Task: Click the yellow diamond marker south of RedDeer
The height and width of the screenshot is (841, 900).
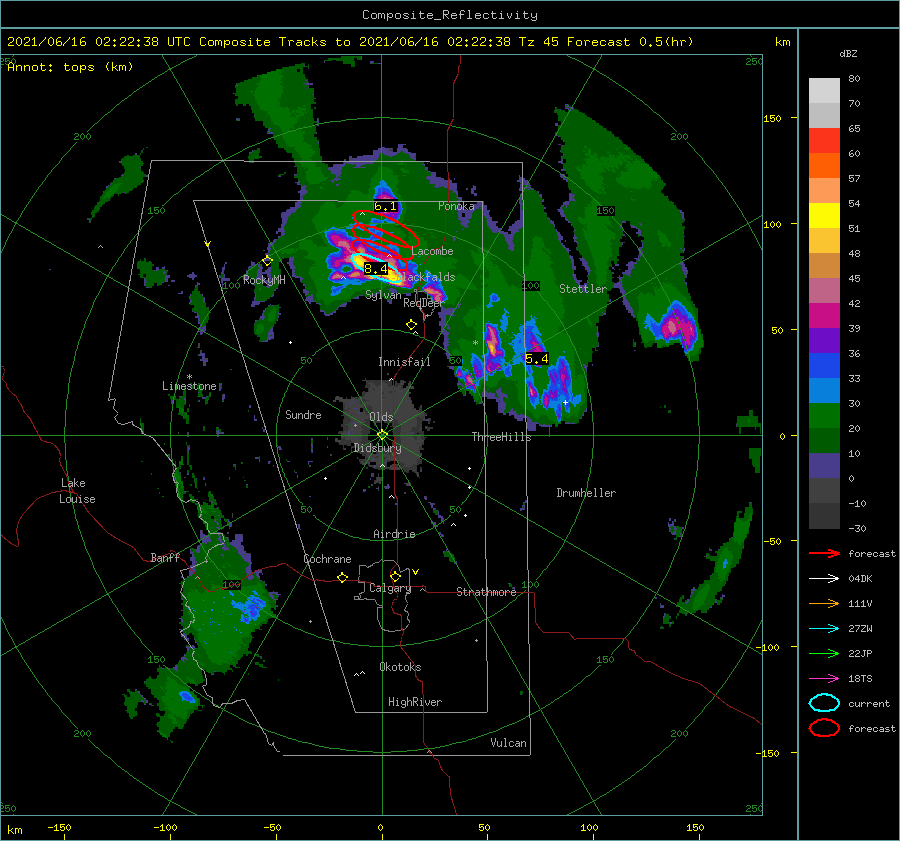Action: pos(411,325)
